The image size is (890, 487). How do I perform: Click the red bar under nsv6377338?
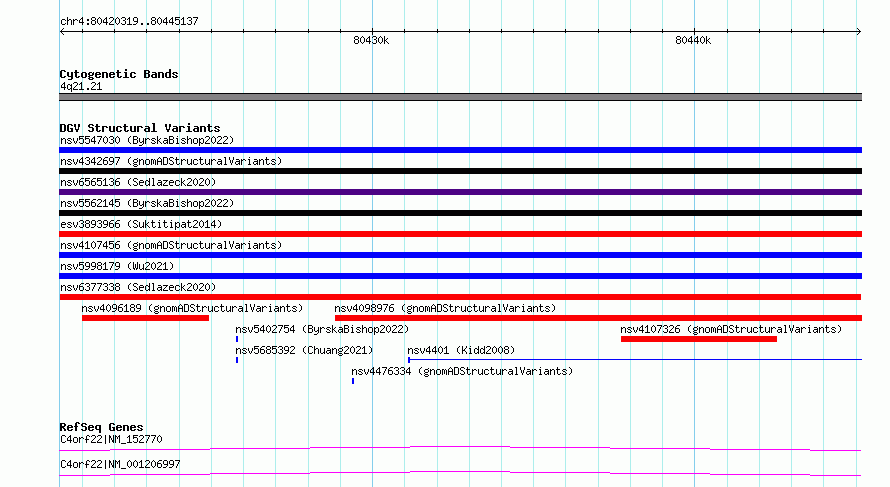(460, 297)
